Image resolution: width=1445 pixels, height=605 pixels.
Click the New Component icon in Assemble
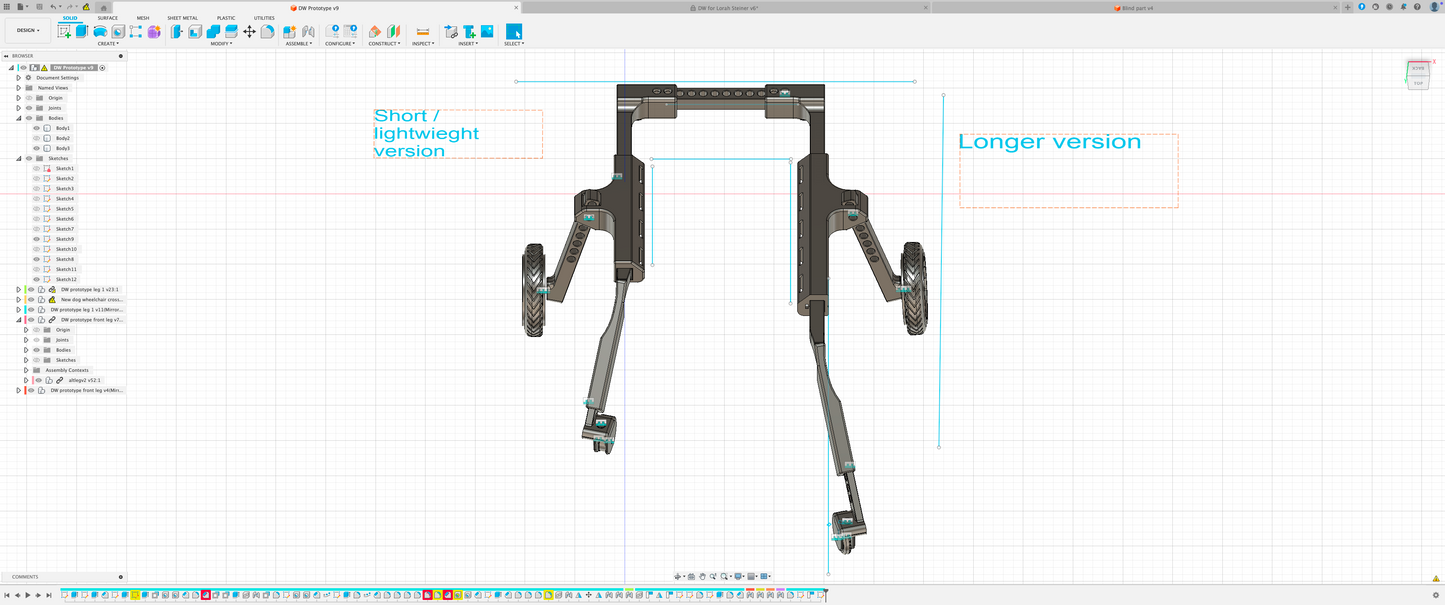(x=290, y=32)
